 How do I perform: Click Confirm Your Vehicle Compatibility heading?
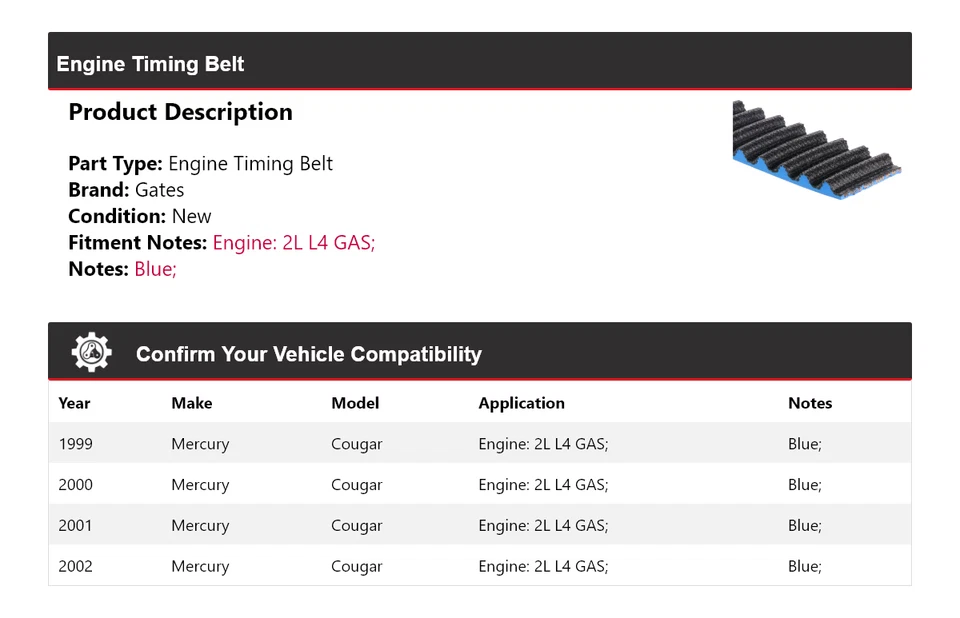[308, 354]
